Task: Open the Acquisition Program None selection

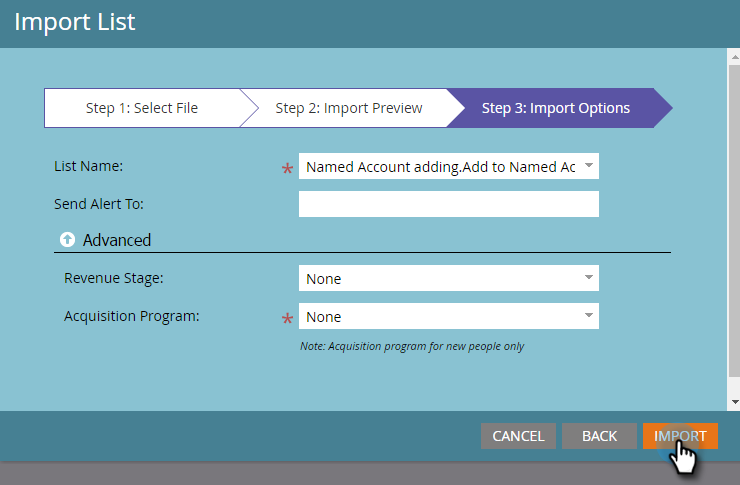Action: (440, 317)
